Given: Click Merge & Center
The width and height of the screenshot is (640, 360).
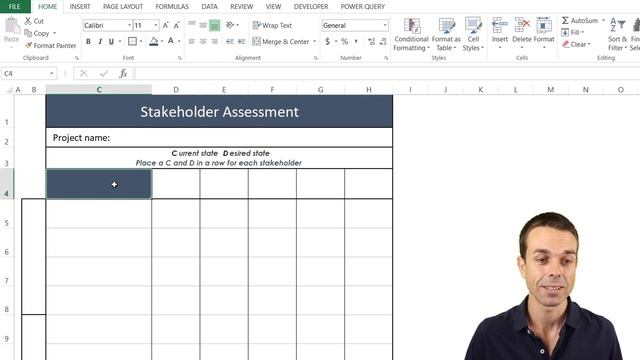Looking at the screenshot, I should click(x=281, y=41).
